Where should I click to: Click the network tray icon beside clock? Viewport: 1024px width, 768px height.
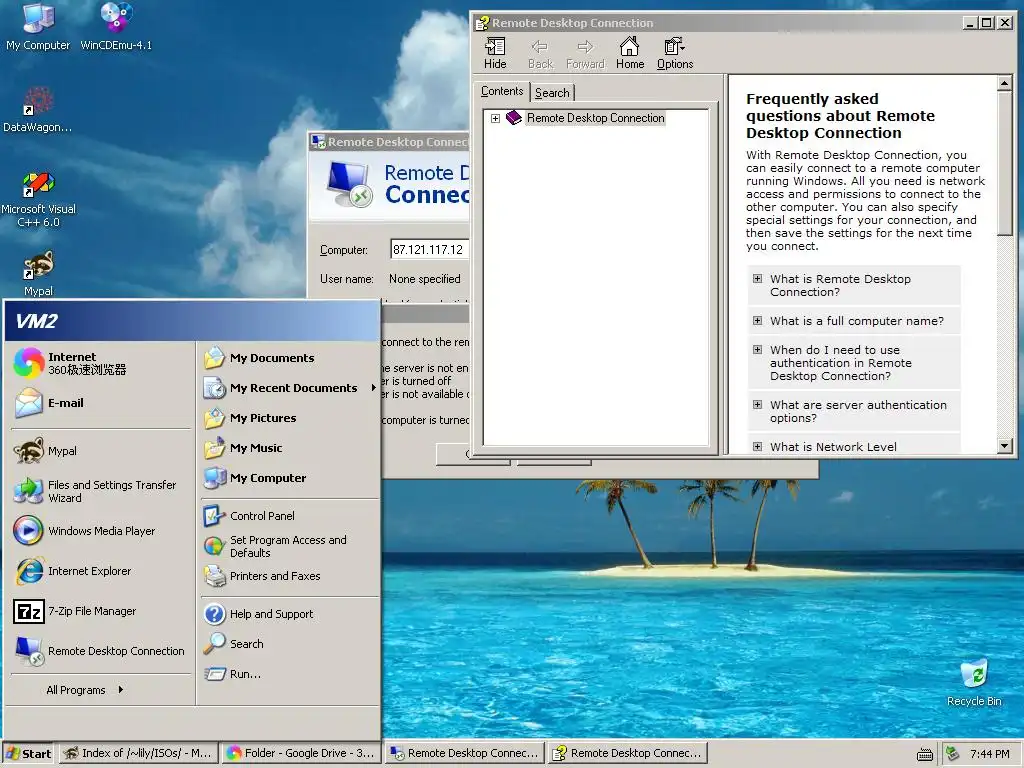[952, 754]
